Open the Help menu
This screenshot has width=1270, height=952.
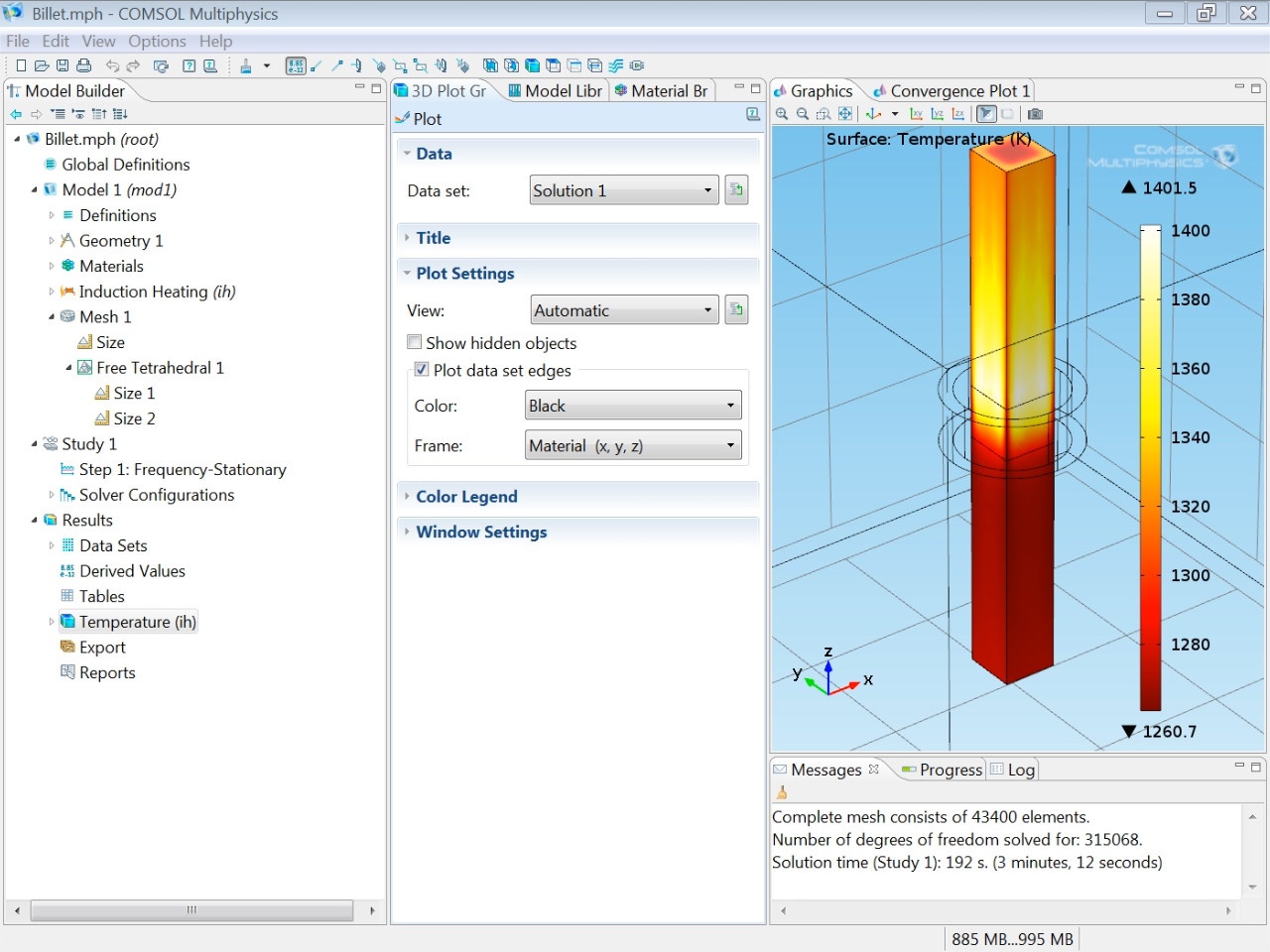click(x=215, y=41)
